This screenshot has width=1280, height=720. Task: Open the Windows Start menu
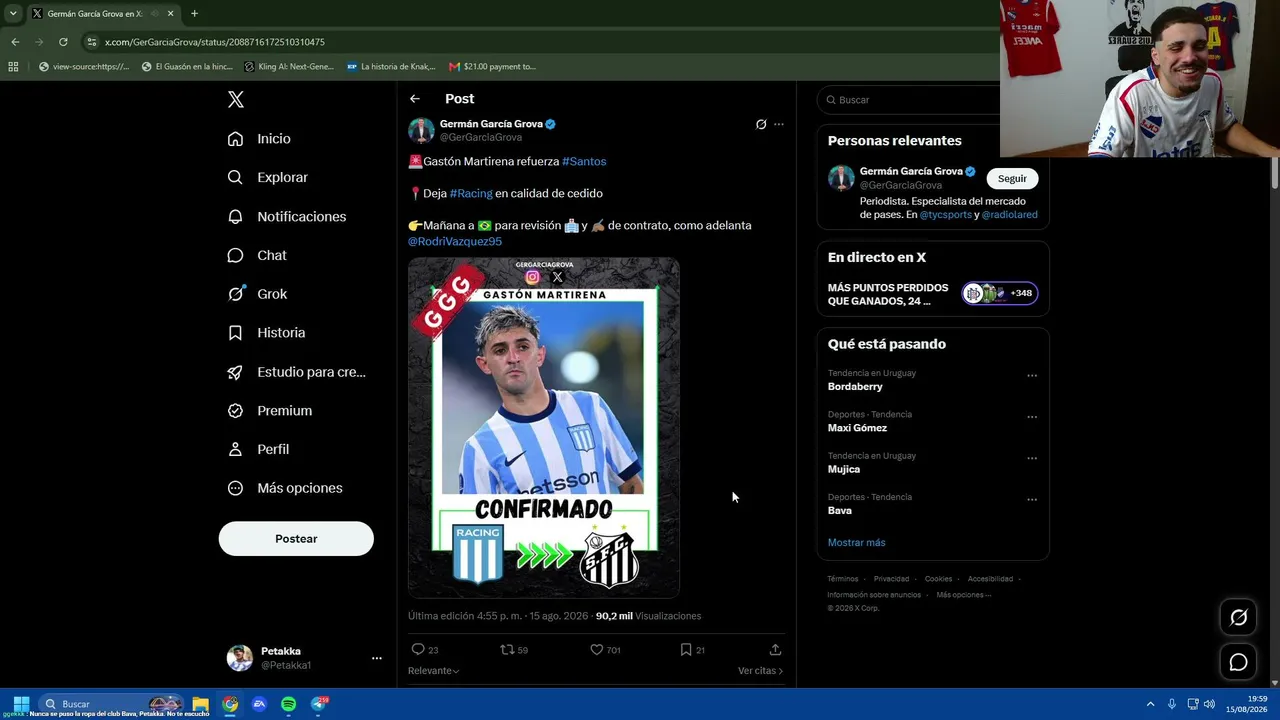click(x=21, y=704)
